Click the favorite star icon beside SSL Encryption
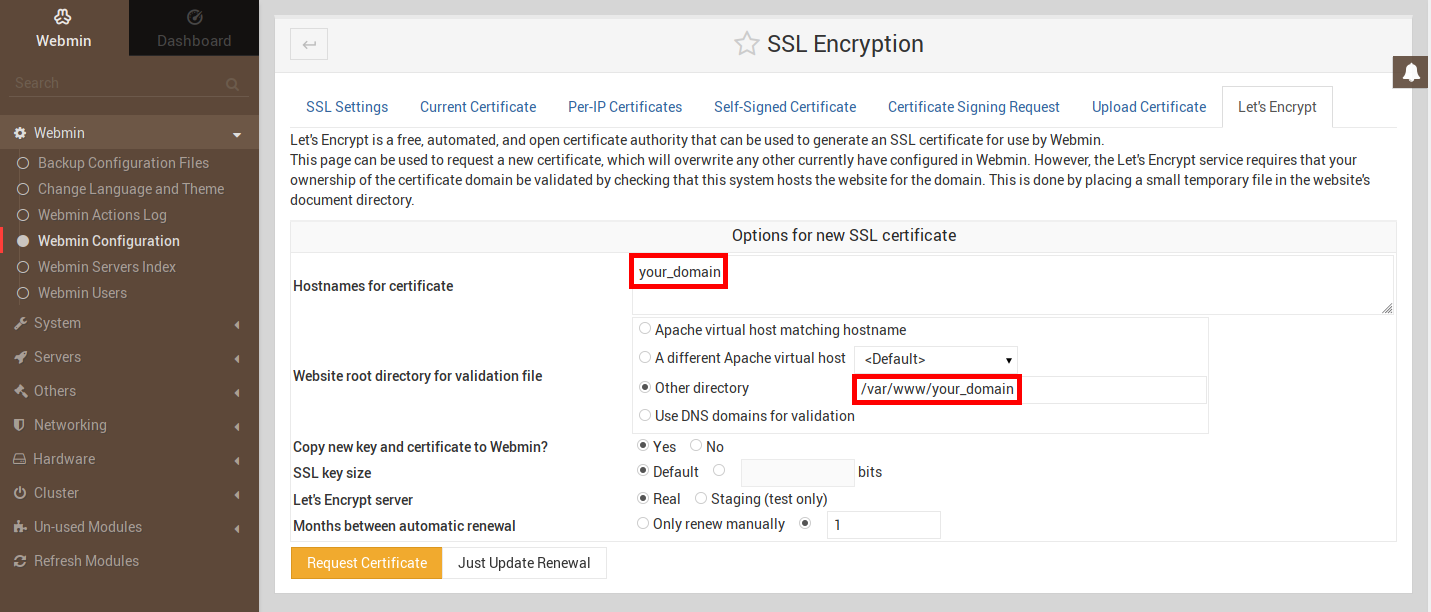Image resolution: width=1431 pixels, height=612 pixels. coord(746,44)
